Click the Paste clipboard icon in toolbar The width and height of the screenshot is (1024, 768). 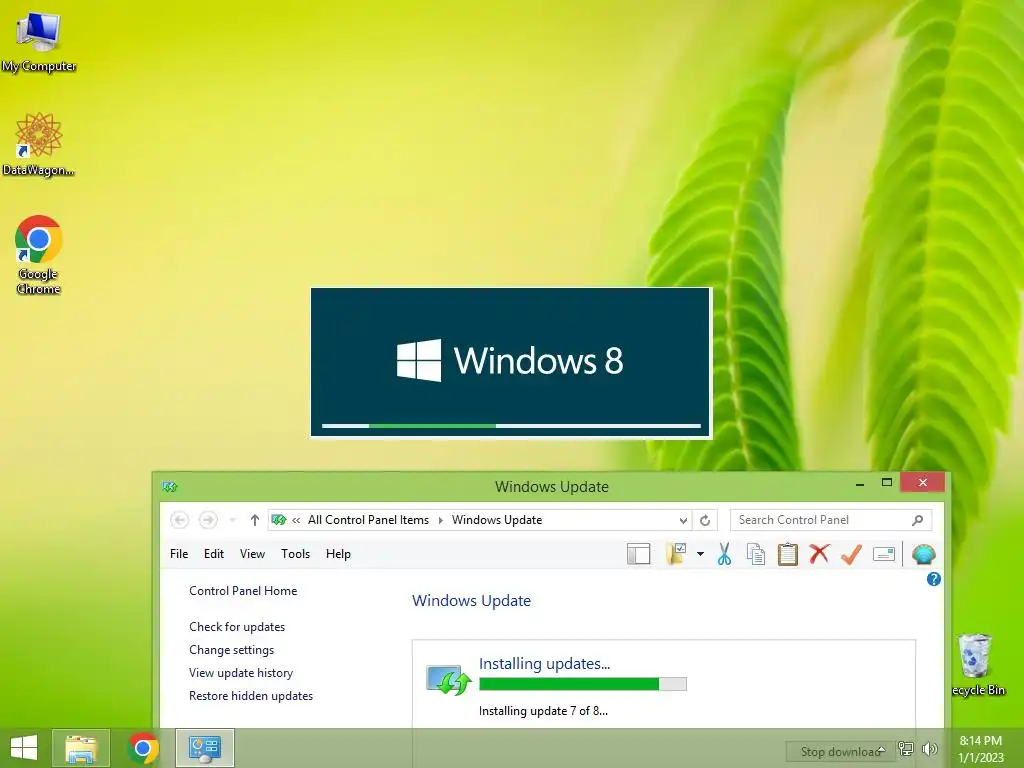click(788, 554)
